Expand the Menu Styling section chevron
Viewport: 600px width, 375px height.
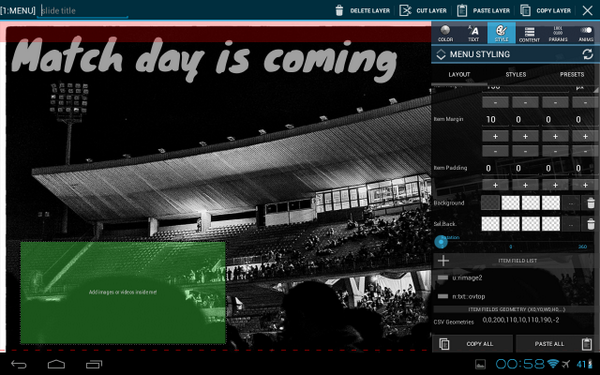point(441,54)
